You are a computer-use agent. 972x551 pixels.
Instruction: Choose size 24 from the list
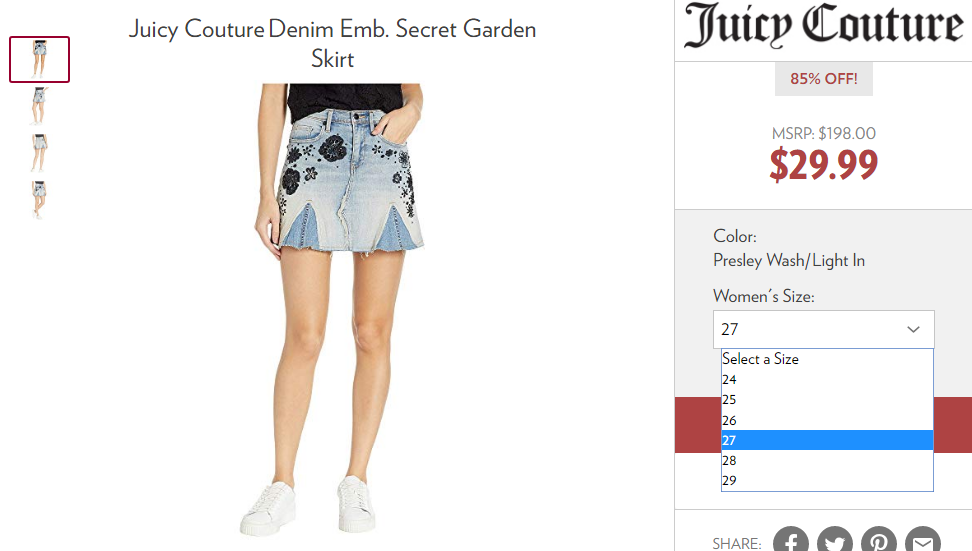(x=827, y=379)
